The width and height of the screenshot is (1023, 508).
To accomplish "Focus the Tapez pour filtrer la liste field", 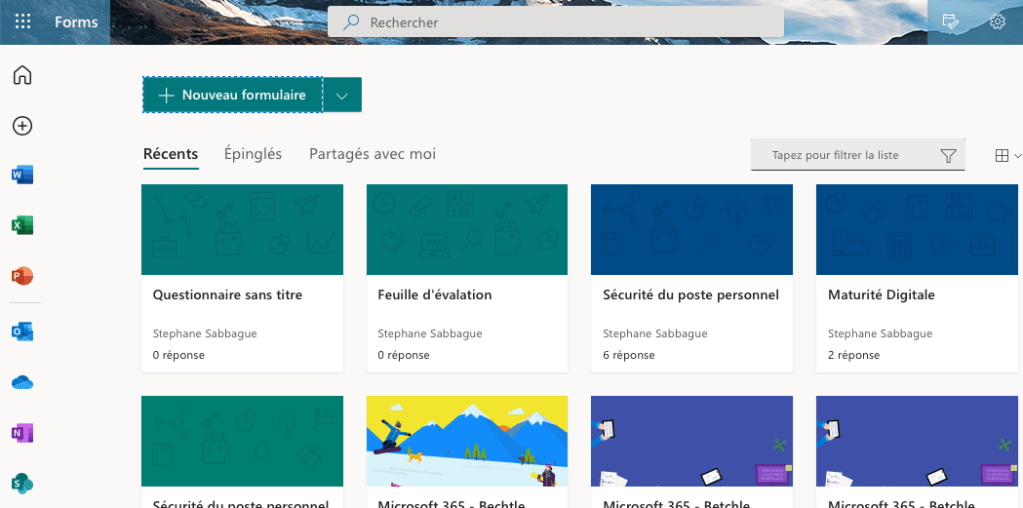I will 848,155.
